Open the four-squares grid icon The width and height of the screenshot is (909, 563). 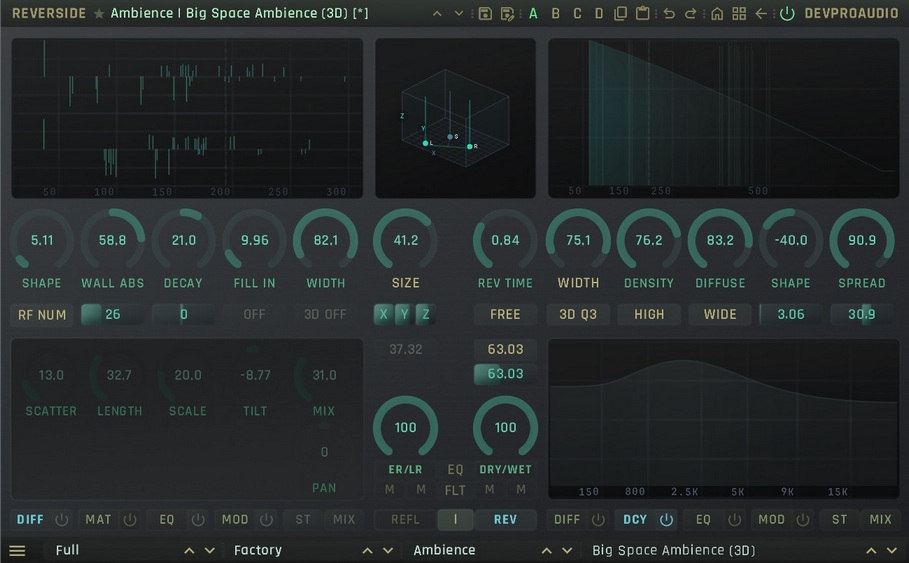739,13
